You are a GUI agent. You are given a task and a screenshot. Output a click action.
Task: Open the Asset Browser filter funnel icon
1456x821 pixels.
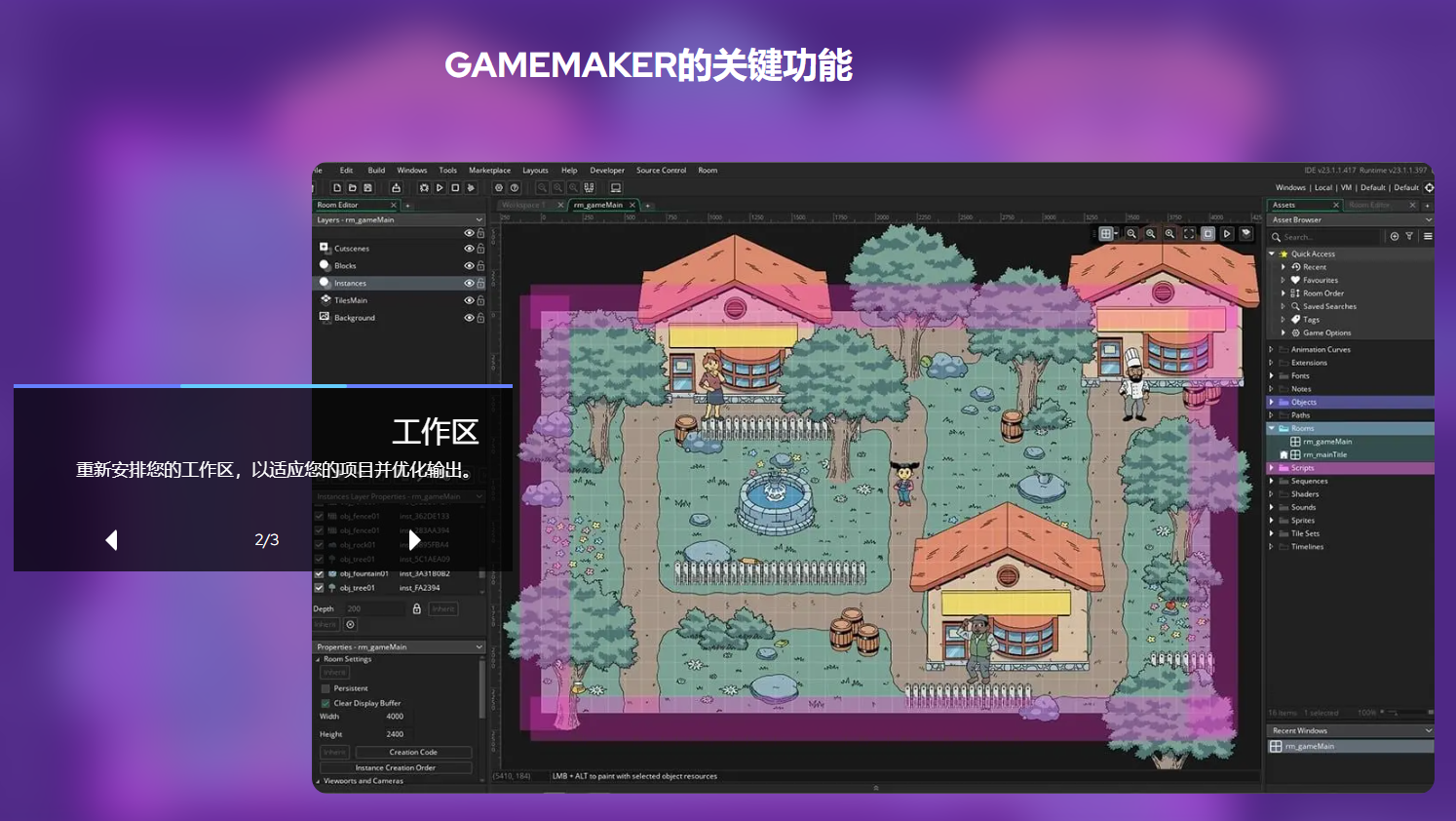pyautogui.click(x=1409, y=236)
